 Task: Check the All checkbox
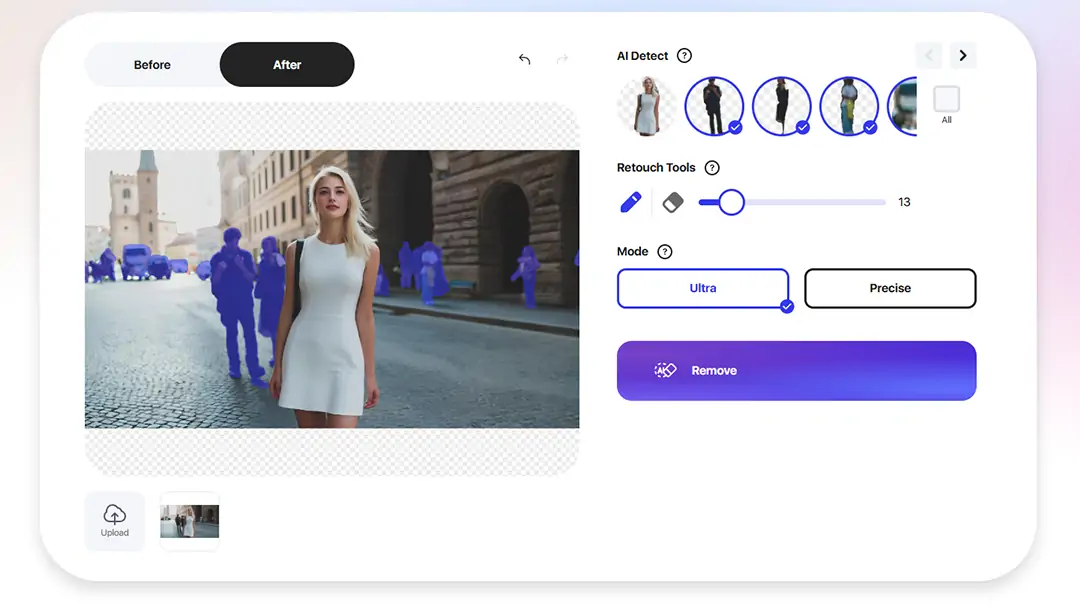[x=946, y=99]
